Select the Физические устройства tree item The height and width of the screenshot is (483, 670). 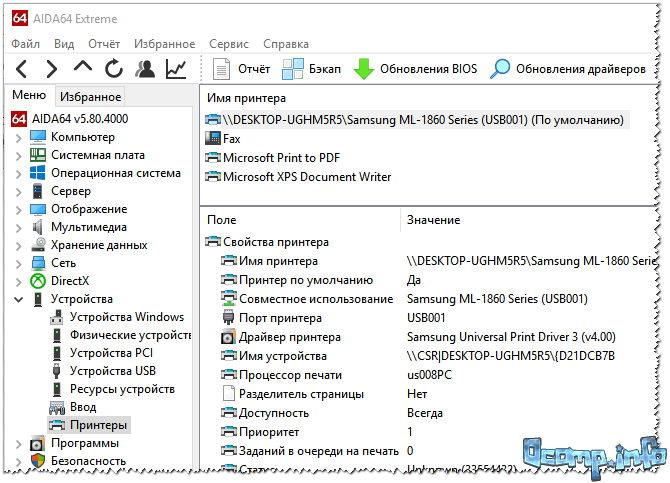point(130,335)
